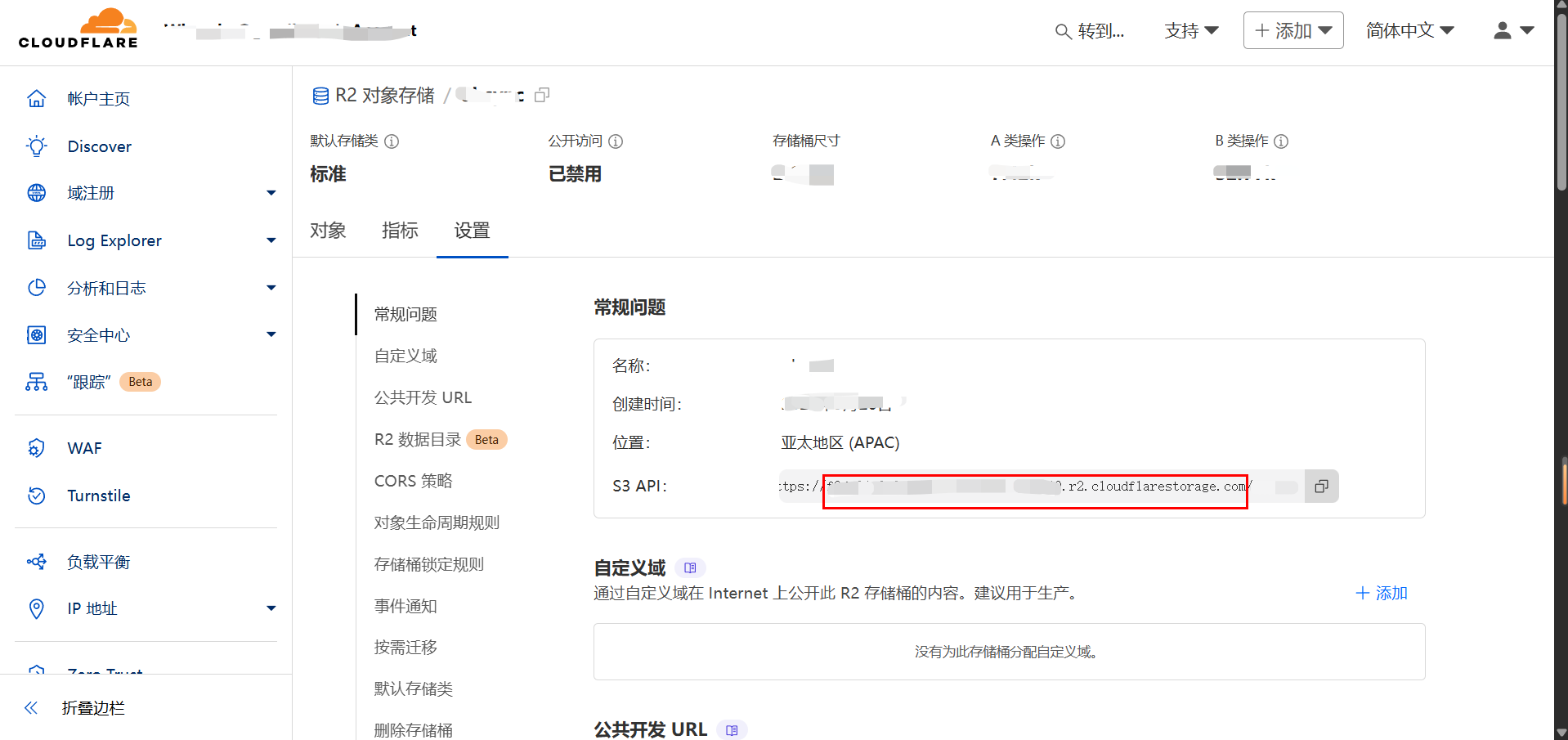Click the Cloudflare logo

click(x=78, y=29)
